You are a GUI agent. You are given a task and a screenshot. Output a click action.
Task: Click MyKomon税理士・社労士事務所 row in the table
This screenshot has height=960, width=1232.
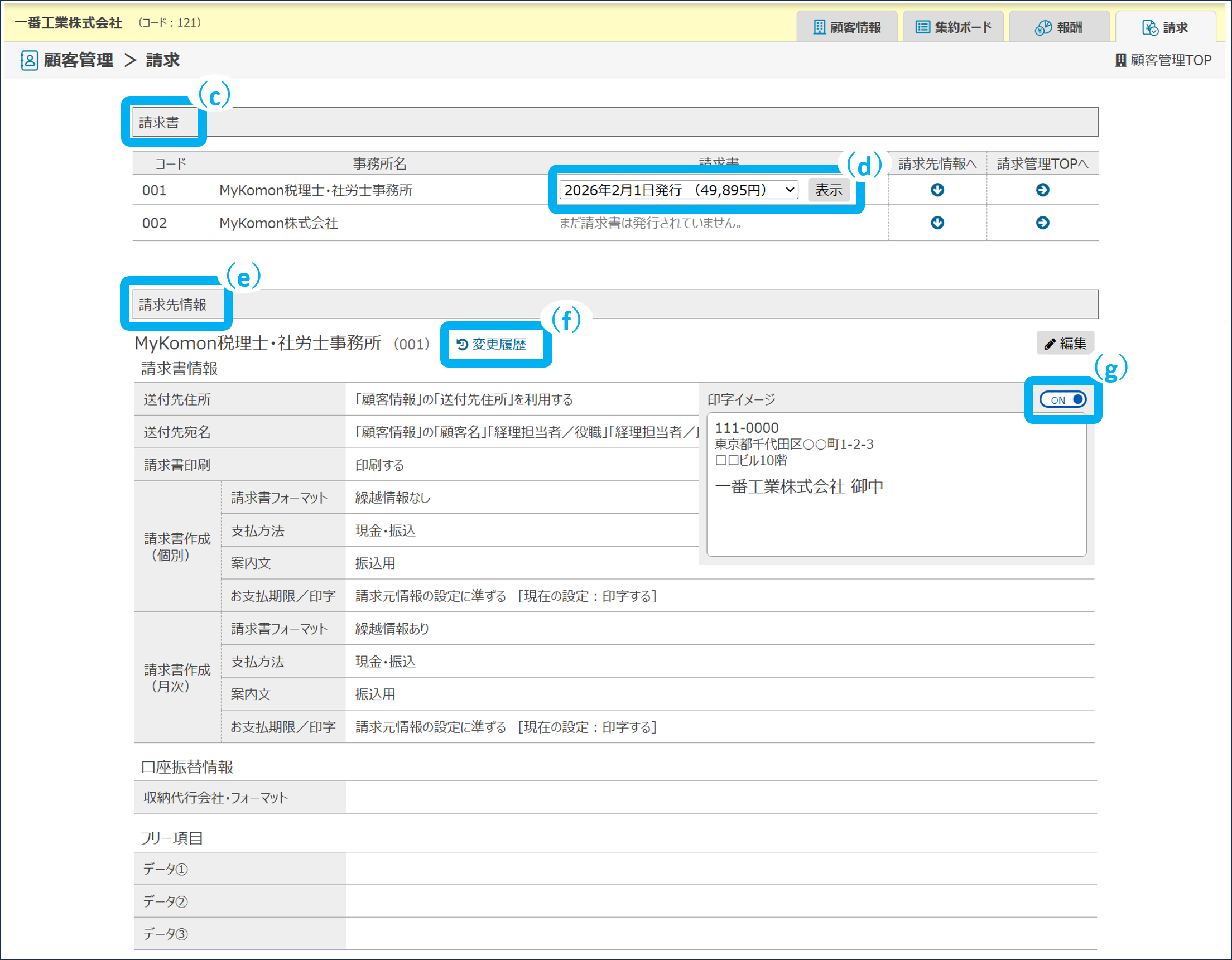315,190
